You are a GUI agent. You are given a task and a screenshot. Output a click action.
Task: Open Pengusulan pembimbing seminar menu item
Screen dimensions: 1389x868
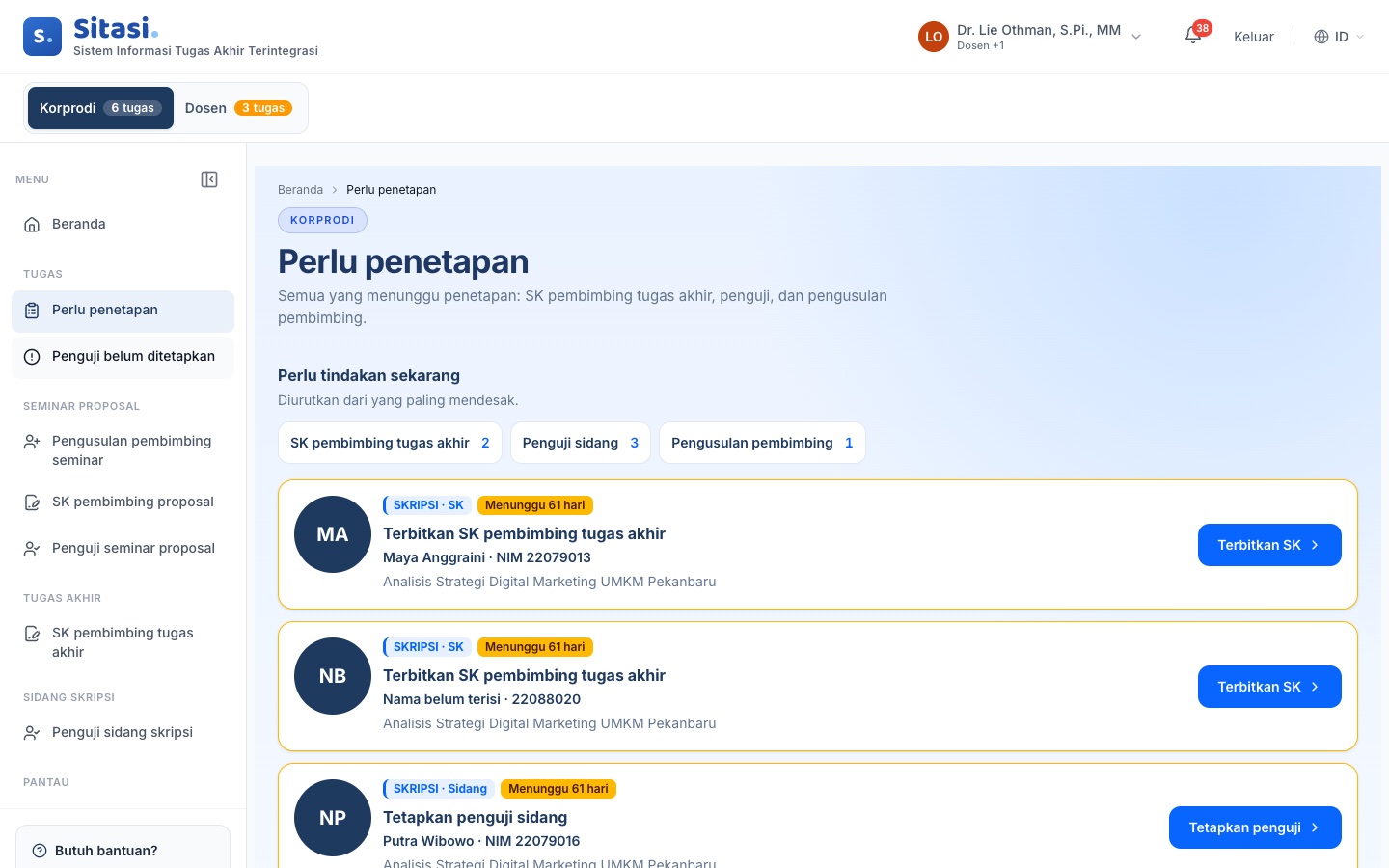pos(123,450)
